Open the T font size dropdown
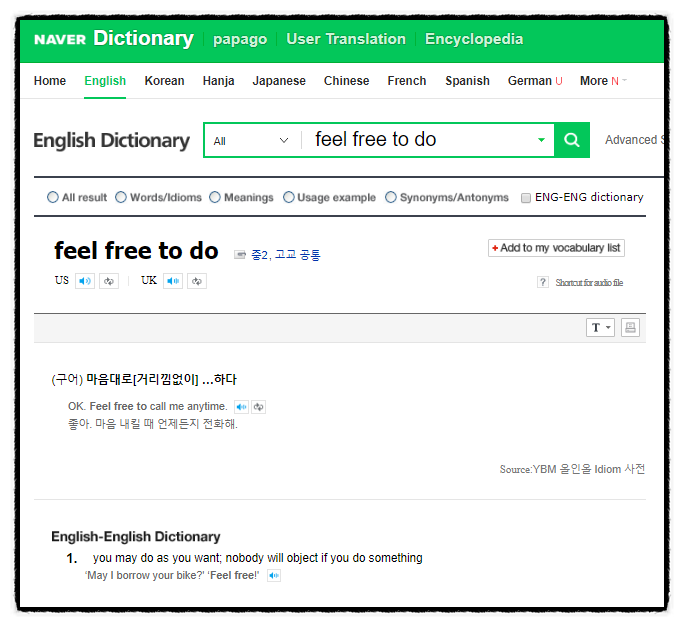 coord(600,328)
